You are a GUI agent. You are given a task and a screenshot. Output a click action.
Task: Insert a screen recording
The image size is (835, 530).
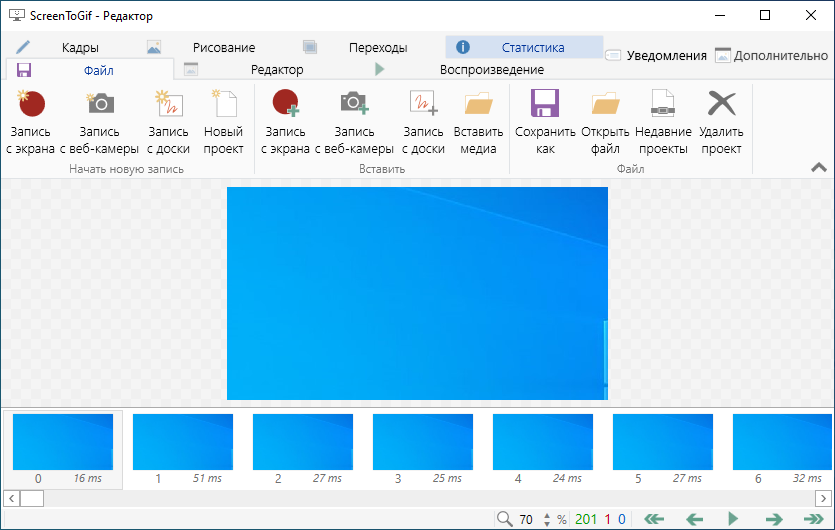click(285, 123)
